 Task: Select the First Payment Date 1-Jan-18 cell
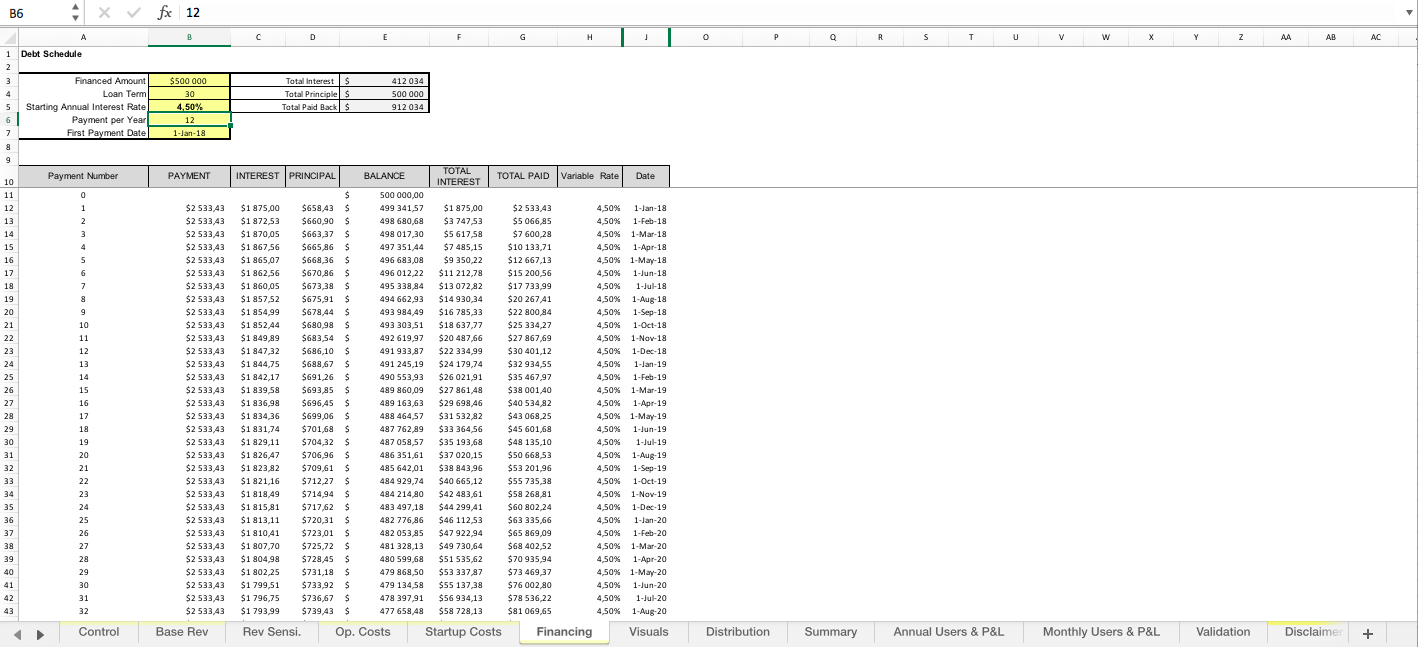(189, 133)
